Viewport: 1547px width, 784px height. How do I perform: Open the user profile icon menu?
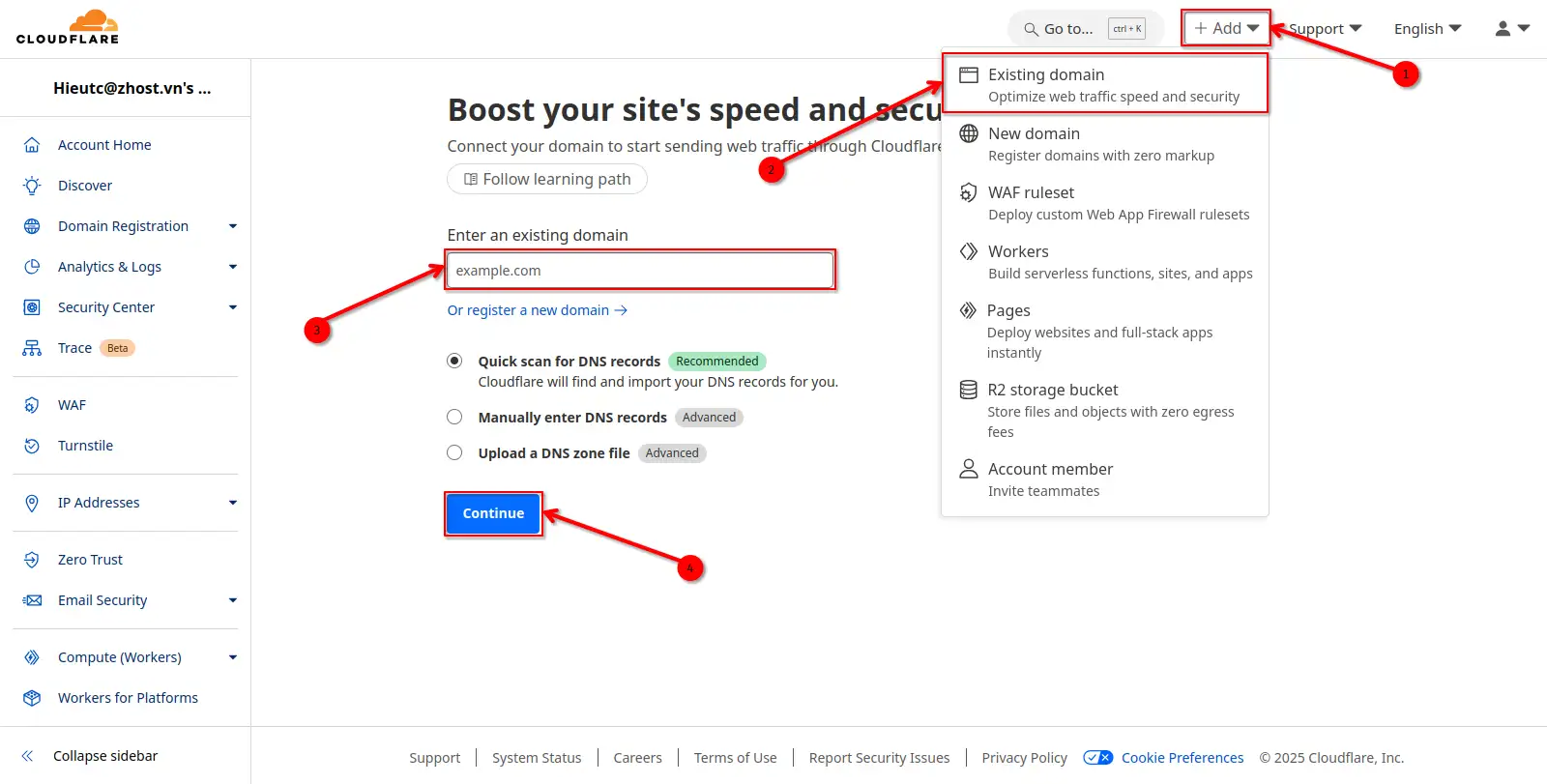1511,29
